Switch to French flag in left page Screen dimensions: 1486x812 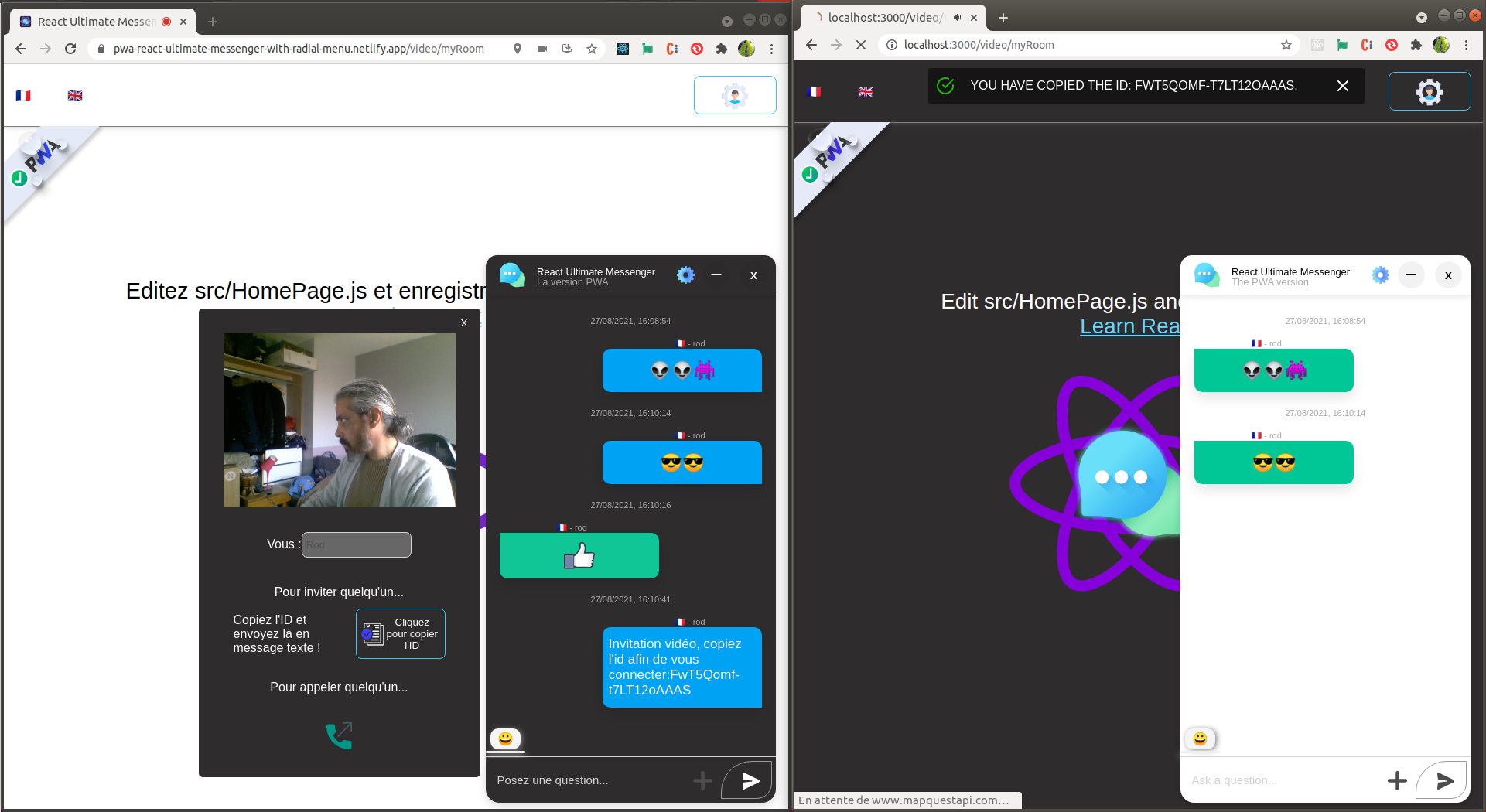23,95
